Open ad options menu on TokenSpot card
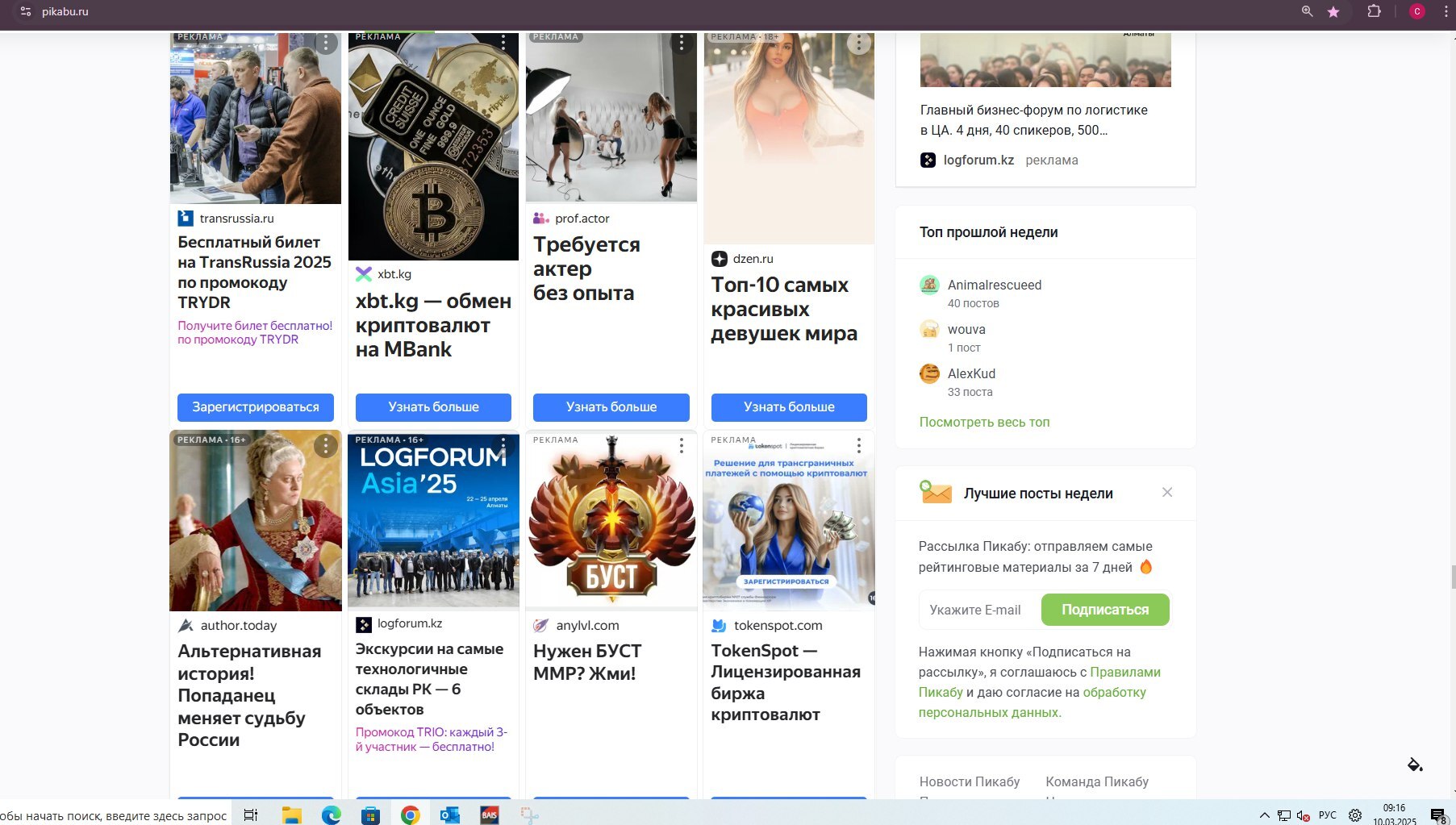The height and width of the screenshot is (825, 1456). pos(859,445)
